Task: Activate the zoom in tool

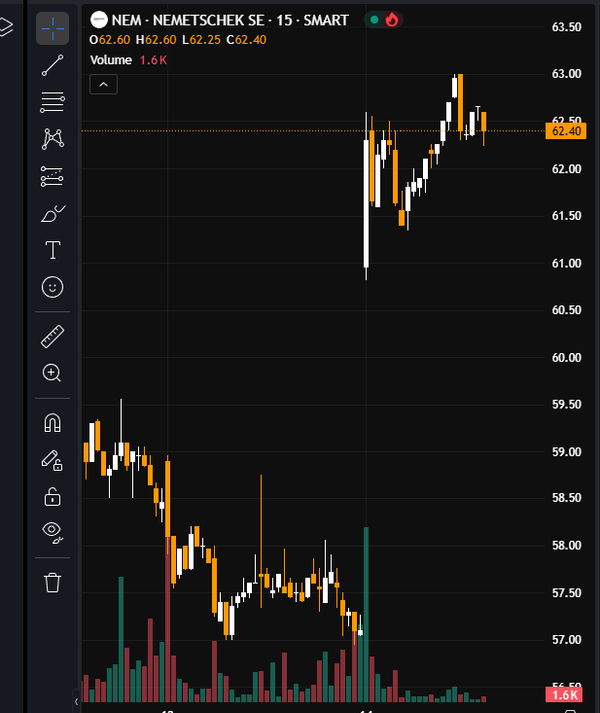Action: coord(52,373)
